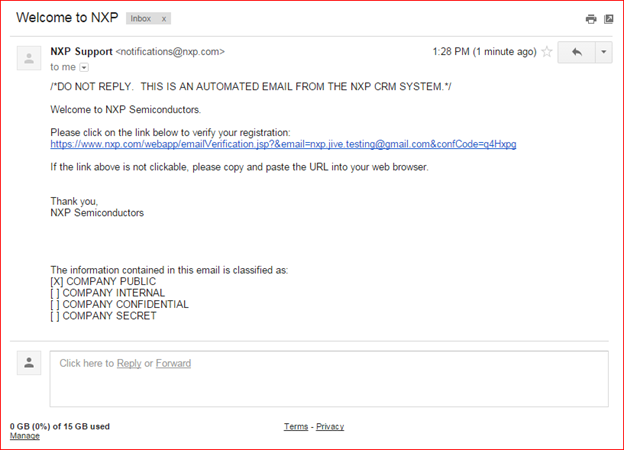Click inside the reply text box
The width and height of the screenshot is (624, 450).
coord(329,379)
